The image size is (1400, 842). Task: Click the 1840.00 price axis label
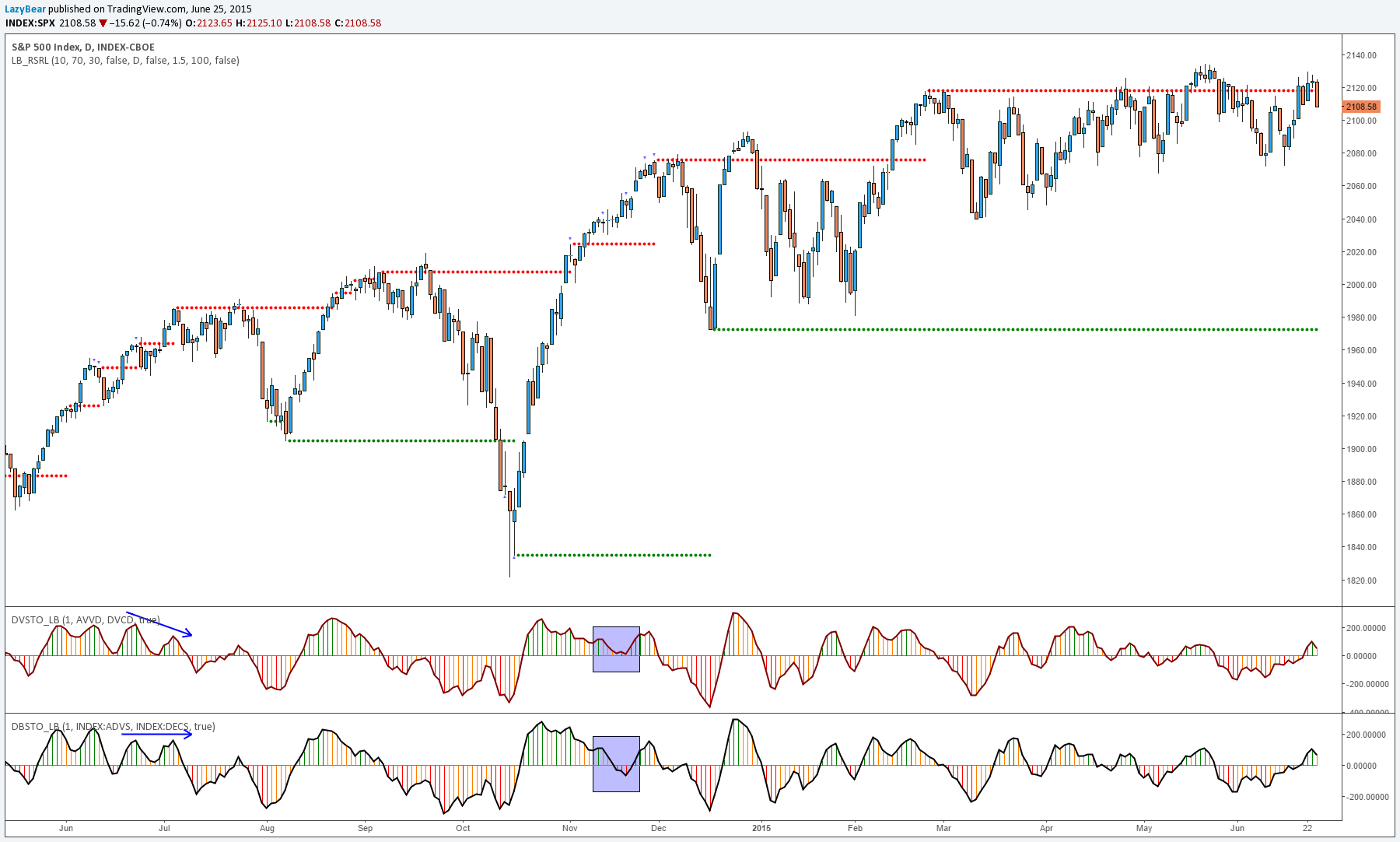[1361, 547]
